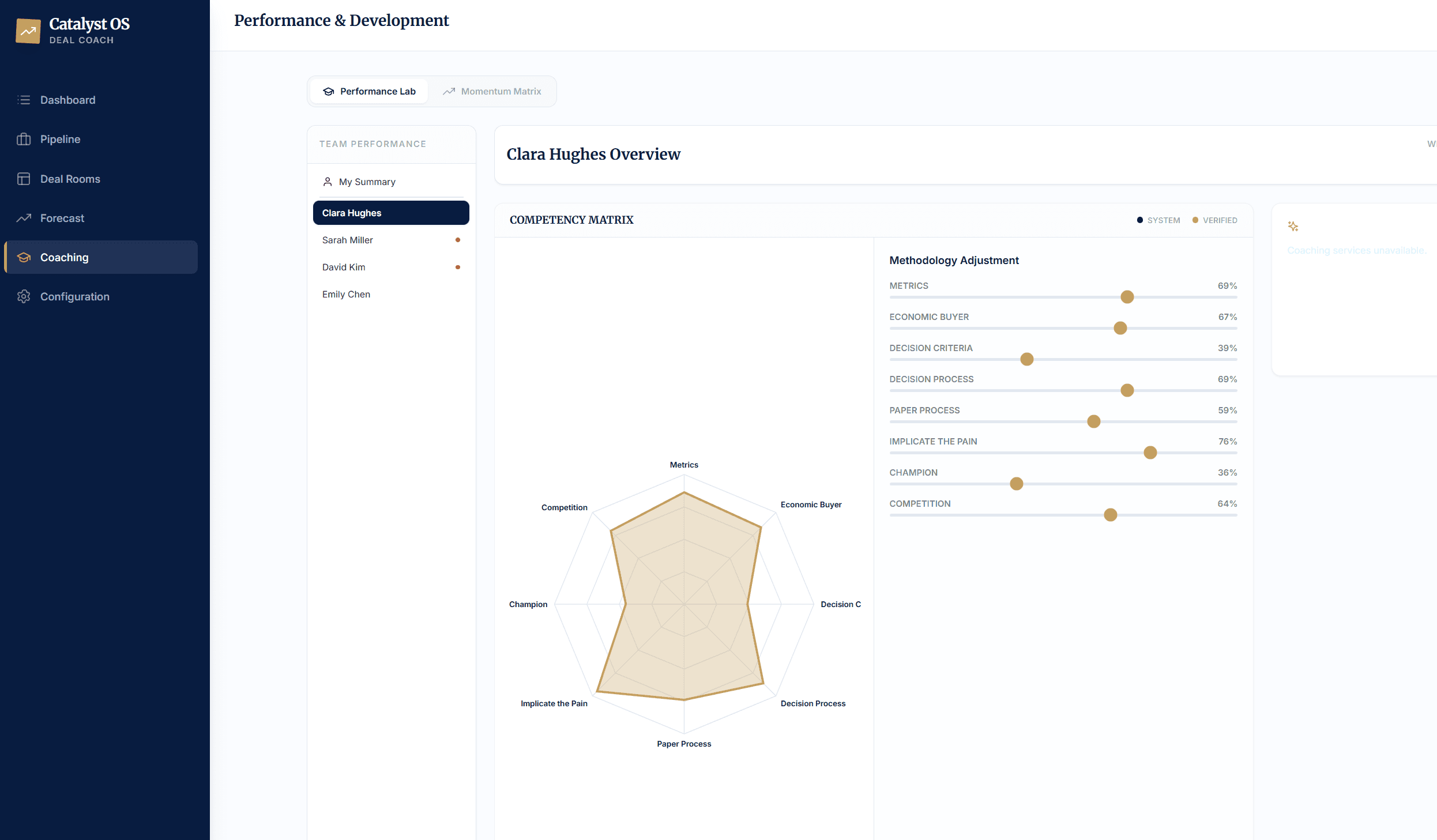
Task: Click the Configuration gear icon
Action: click(24, 296)
